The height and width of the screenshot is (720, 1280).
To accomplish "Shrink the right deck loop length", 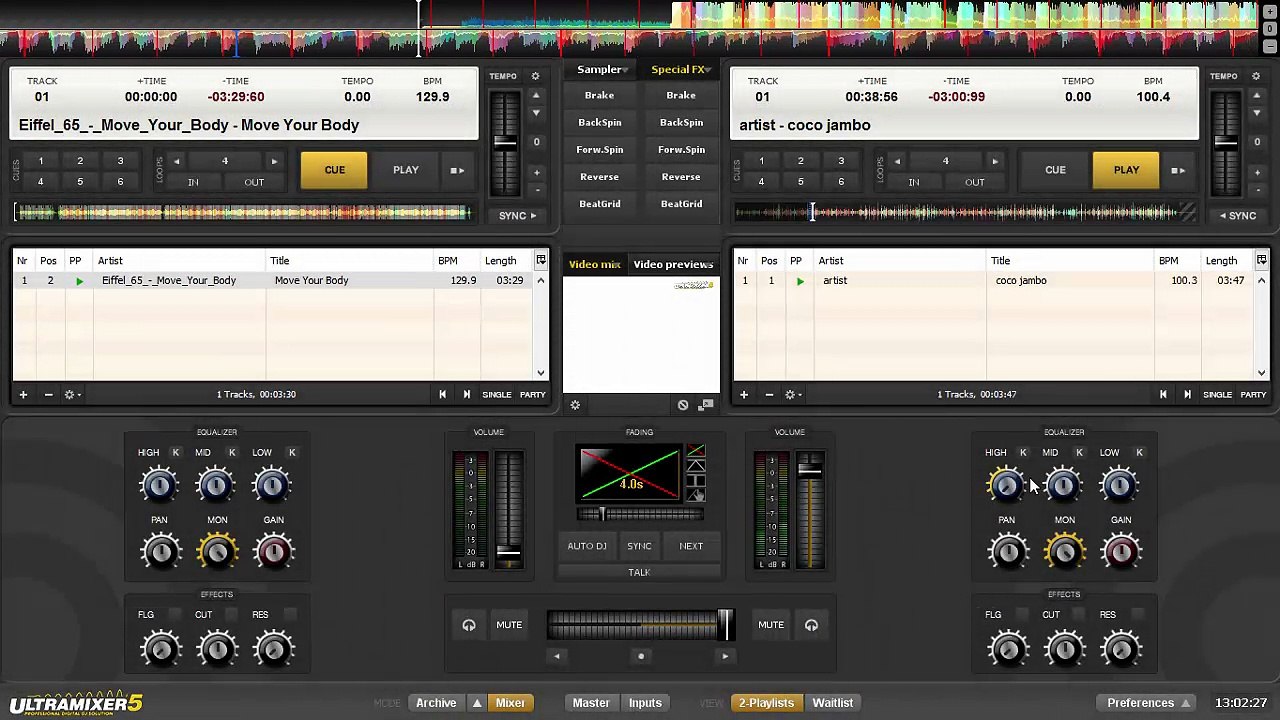I will click(x=897, y=162).
